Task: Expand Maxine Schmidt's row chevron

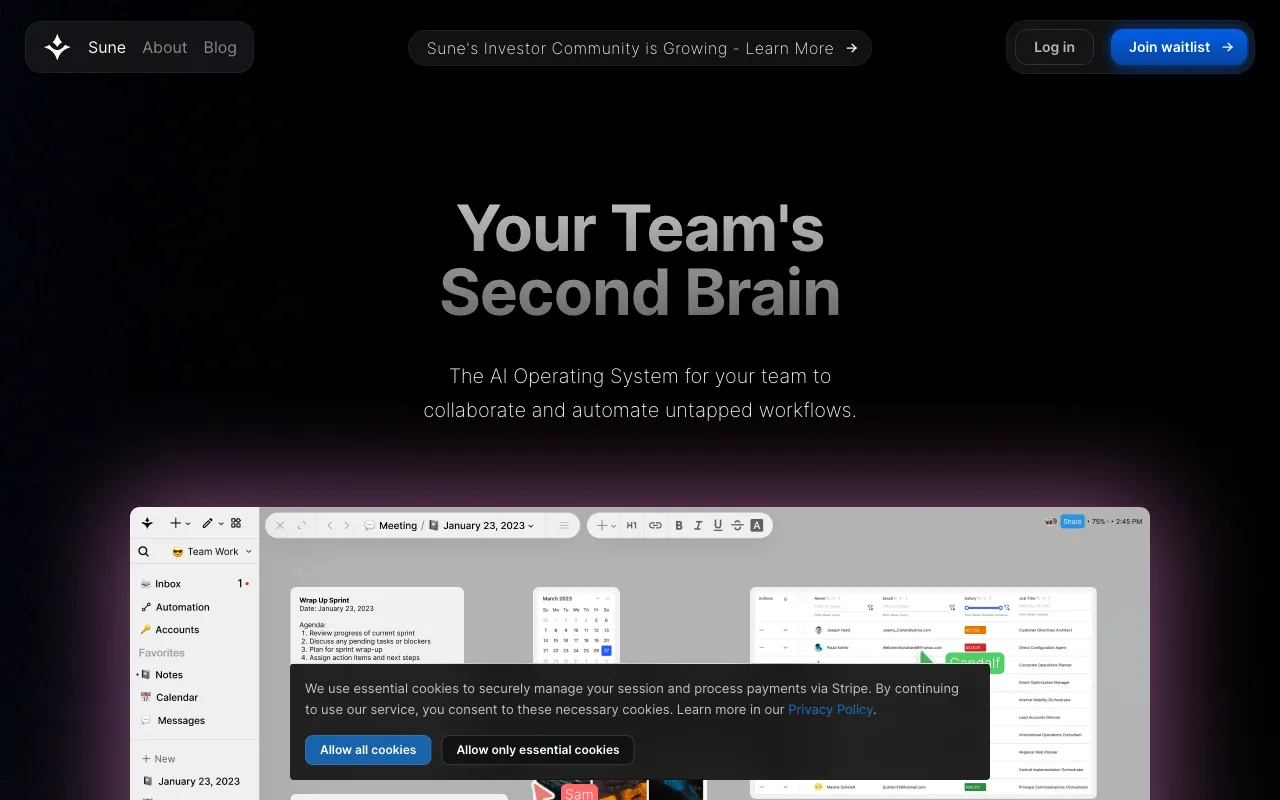Action: coord(785,787)
